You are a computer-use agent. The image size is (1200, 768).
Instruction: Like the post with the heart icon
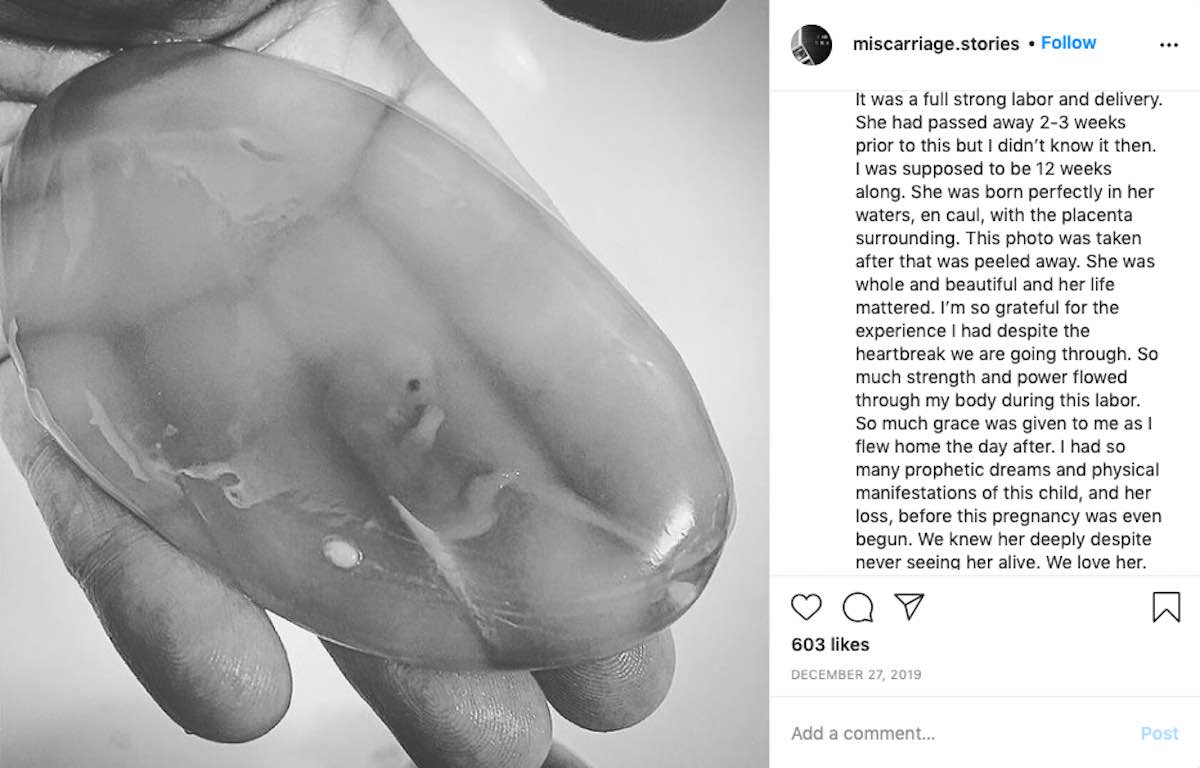click(806, 607)
